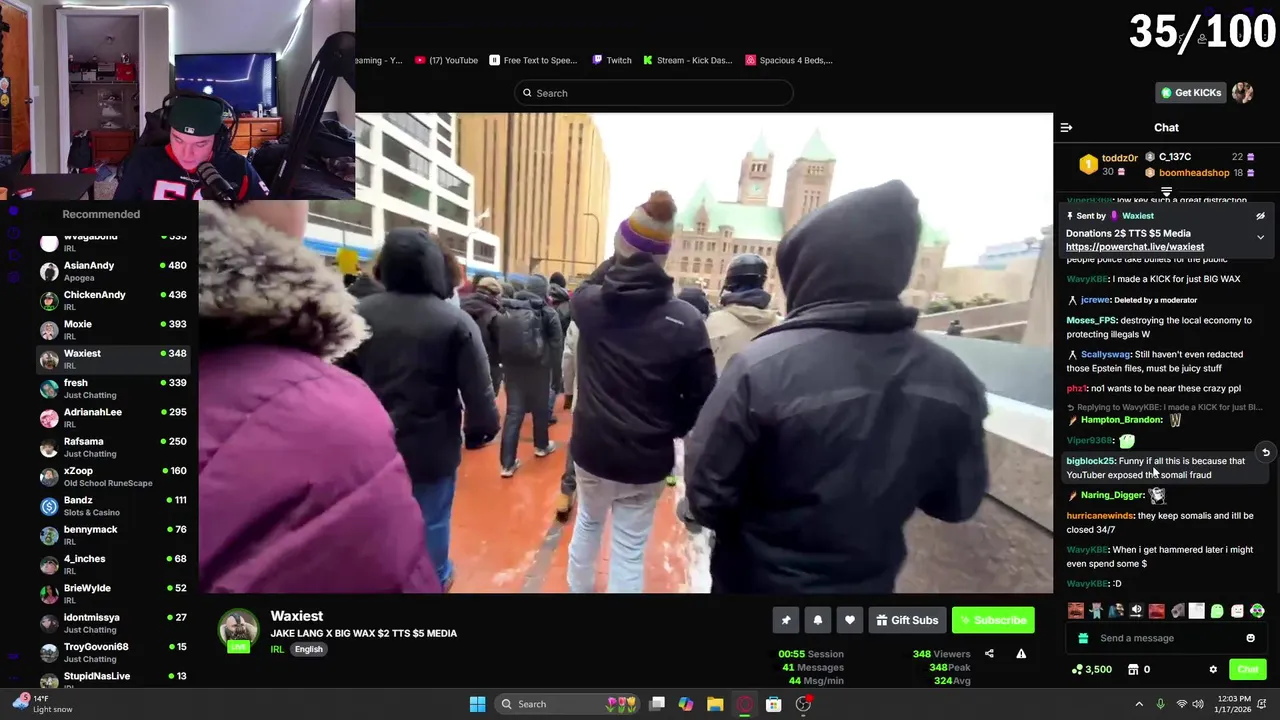This screenshot has height=720, width=1280.
Task: Open the powerchat.live/waxiest link
Action: 1135,247
